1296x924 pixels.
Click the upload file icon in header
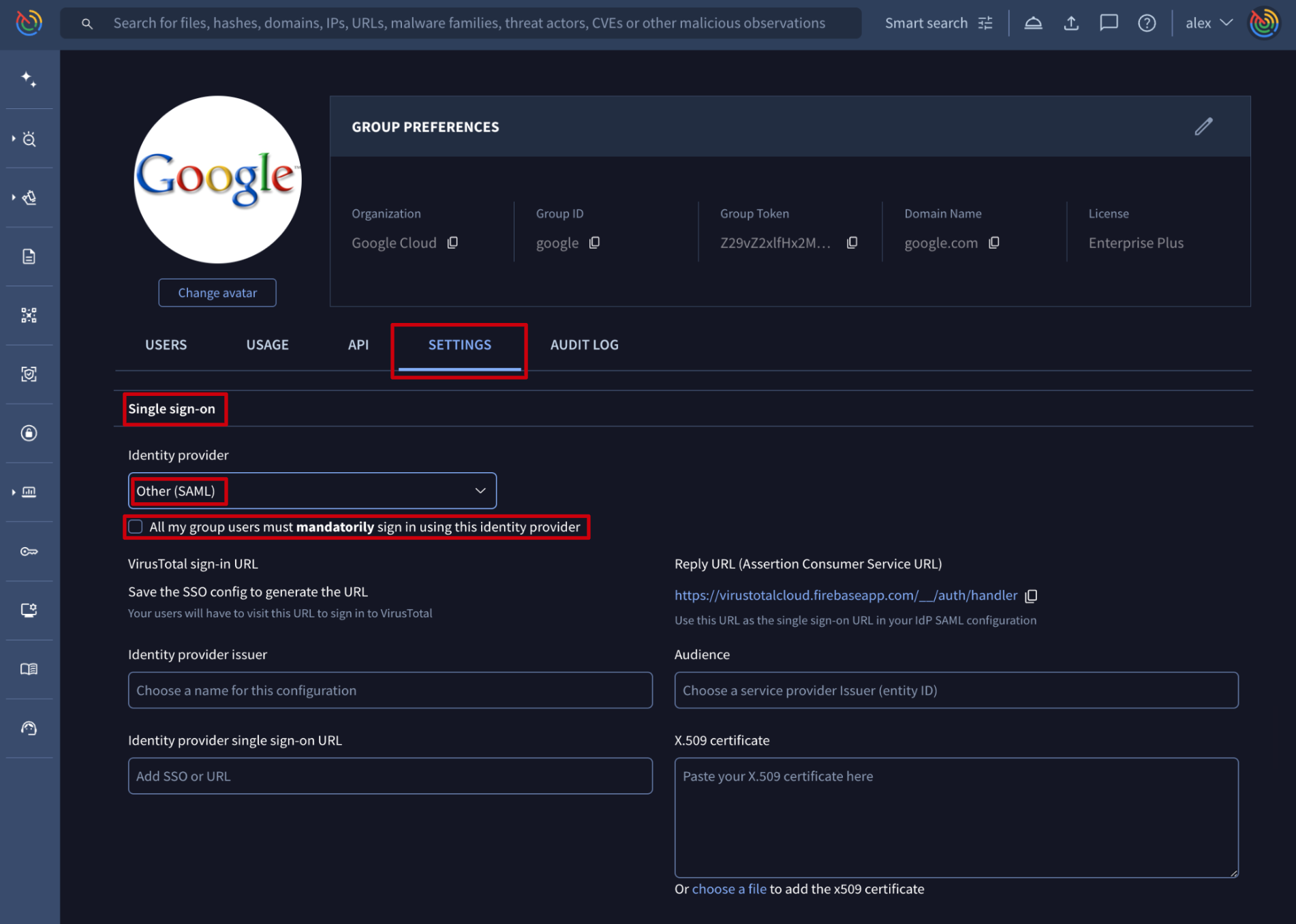(1071, 23)
